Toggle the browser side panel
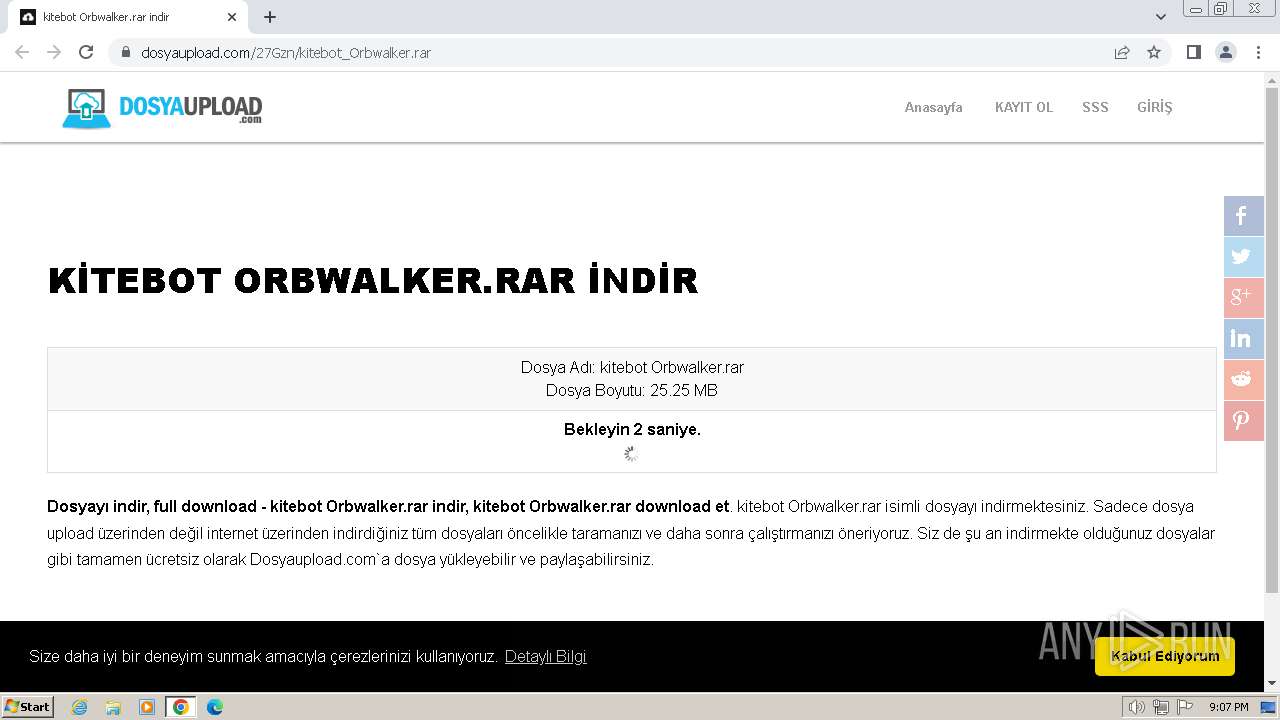The image size is (1280, 720). (x=1193, y=52)
